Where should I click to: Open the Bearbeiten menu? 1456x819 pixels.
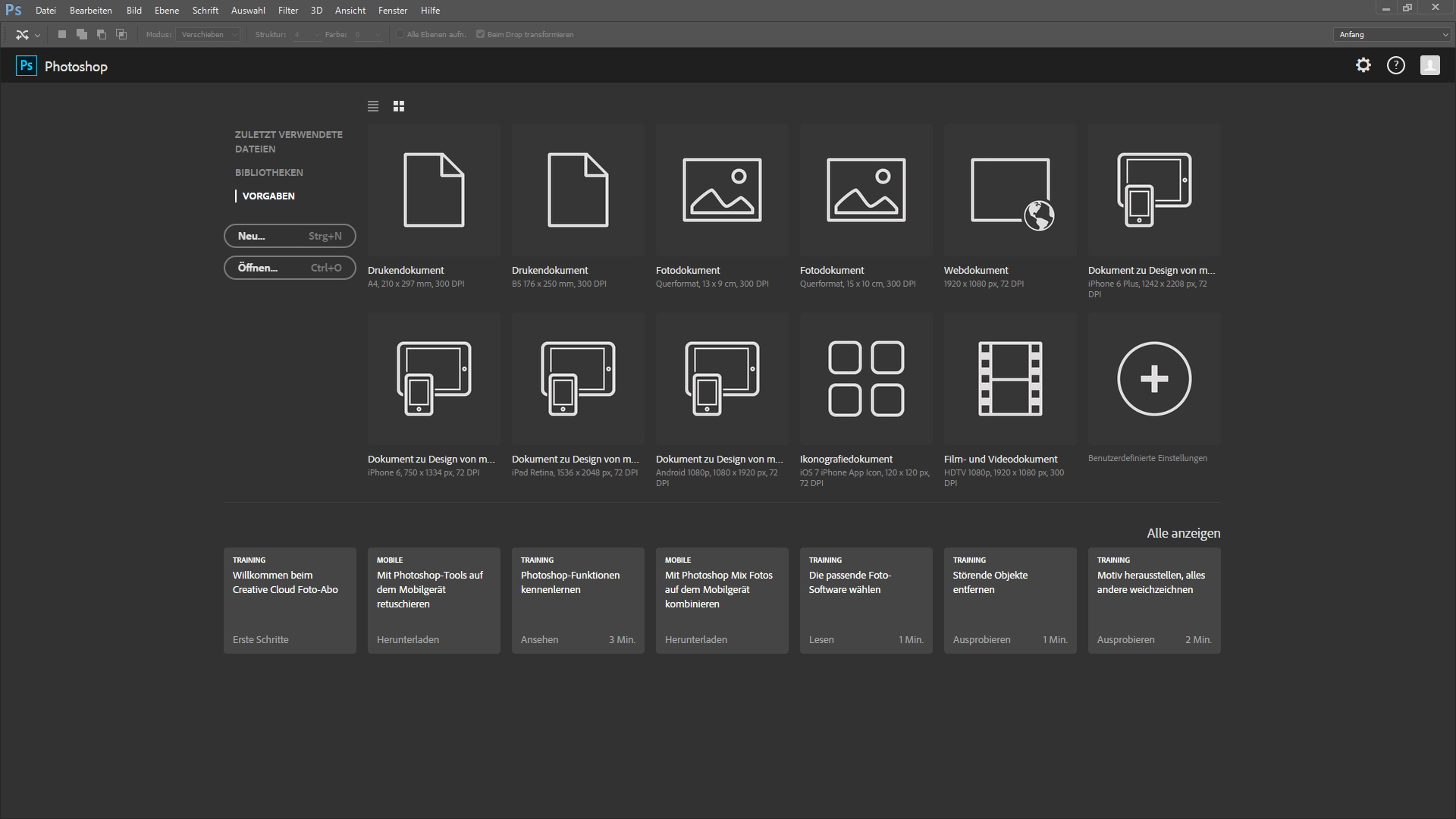[91, 11]
